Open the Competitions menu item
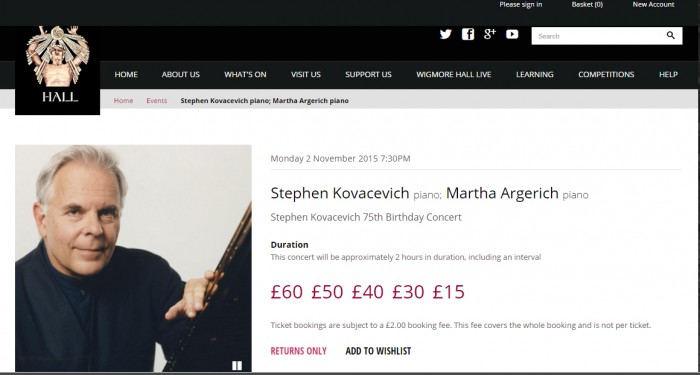Screen dimensions: 700x375 [606, 75]
